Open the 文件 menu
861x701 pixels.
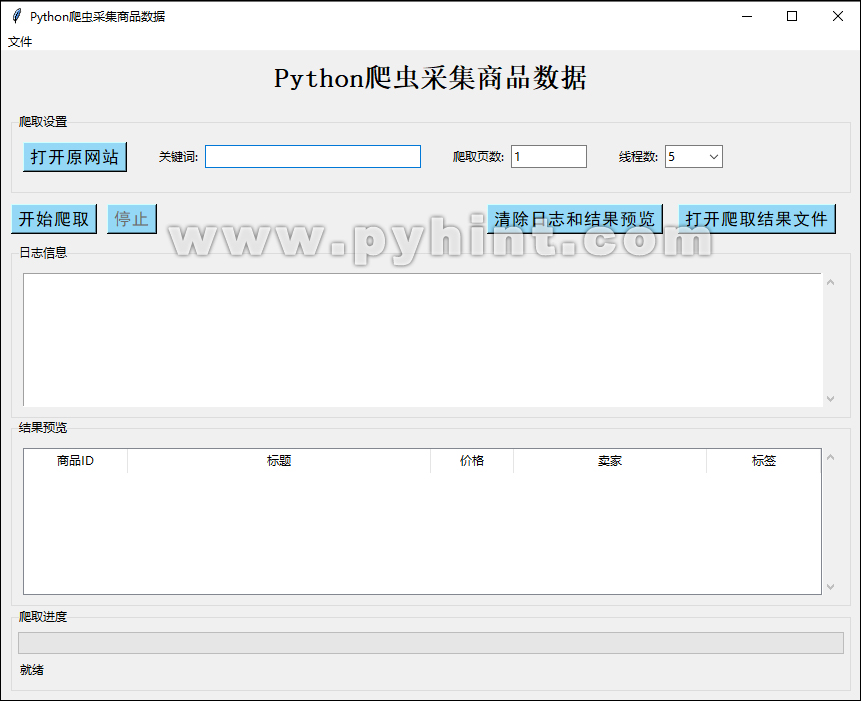coord(19,41)
